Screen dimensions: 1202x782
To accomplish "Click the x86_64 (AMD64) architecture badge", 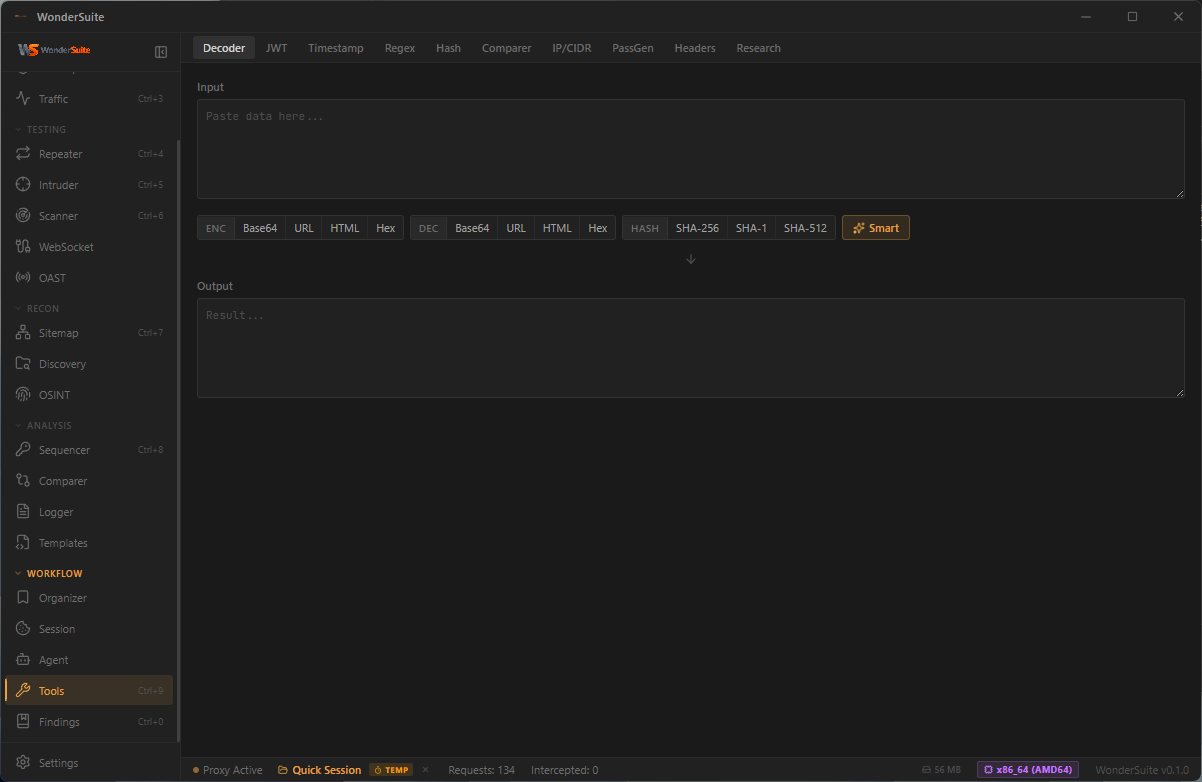I will click(x=1028, y=770).
